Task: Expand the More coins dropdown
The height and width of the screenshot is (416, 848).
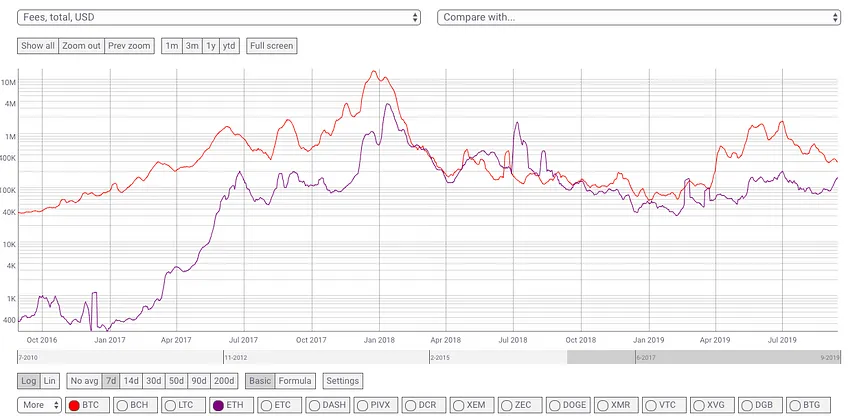Action: coord(40,405)
